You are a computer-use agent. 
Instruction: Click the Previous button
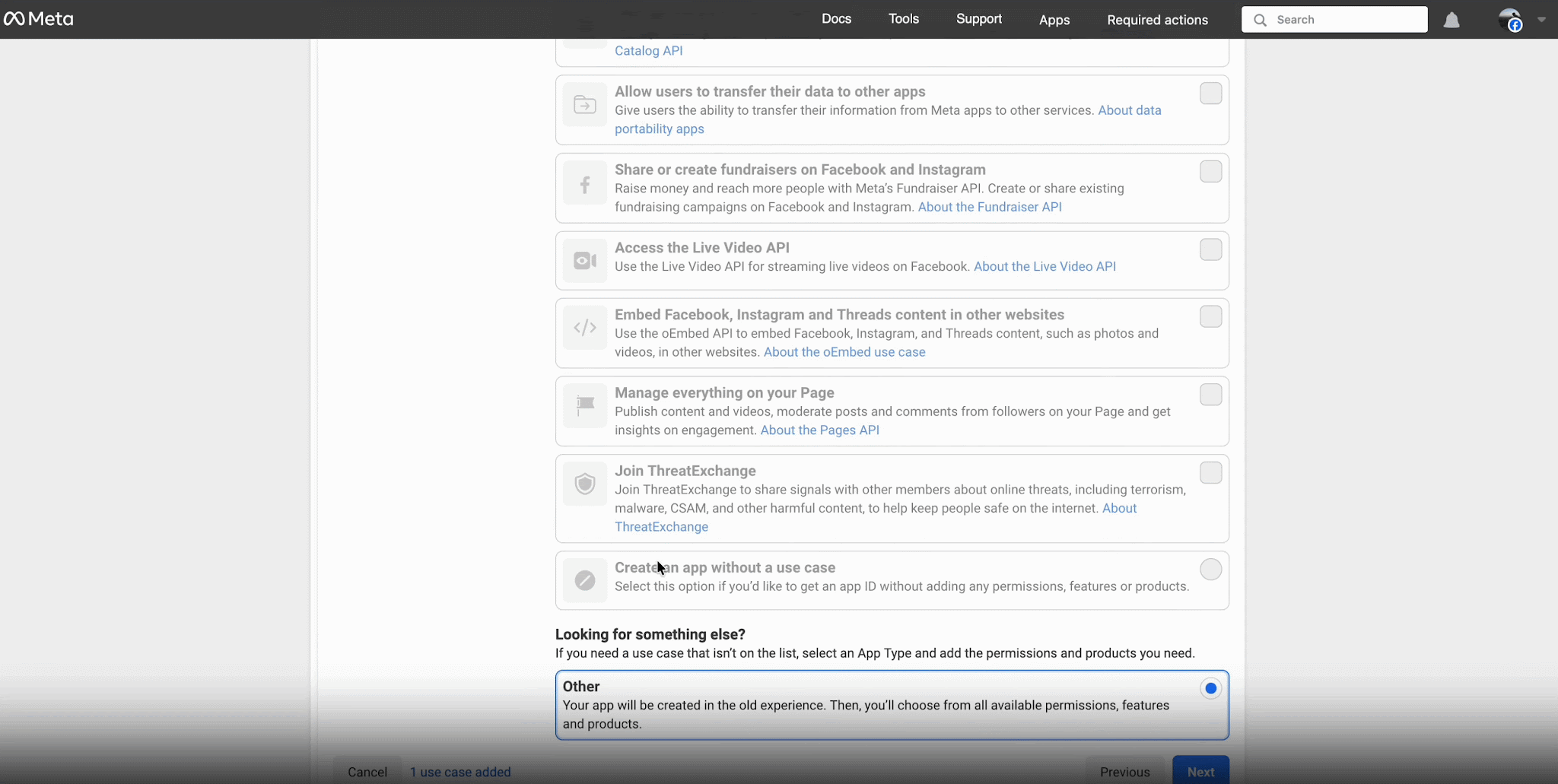click(1124, 772)
